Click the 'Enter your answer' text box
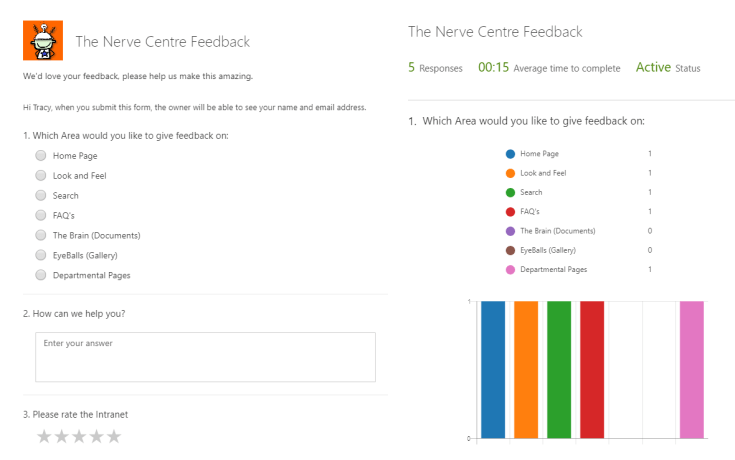Viewport: 735px width, 460px height. coord(205,357)
